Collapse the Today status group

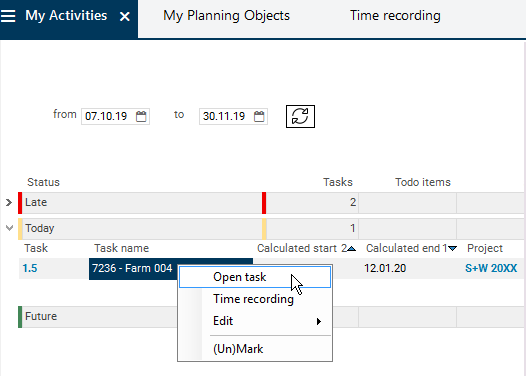[9, 228]
